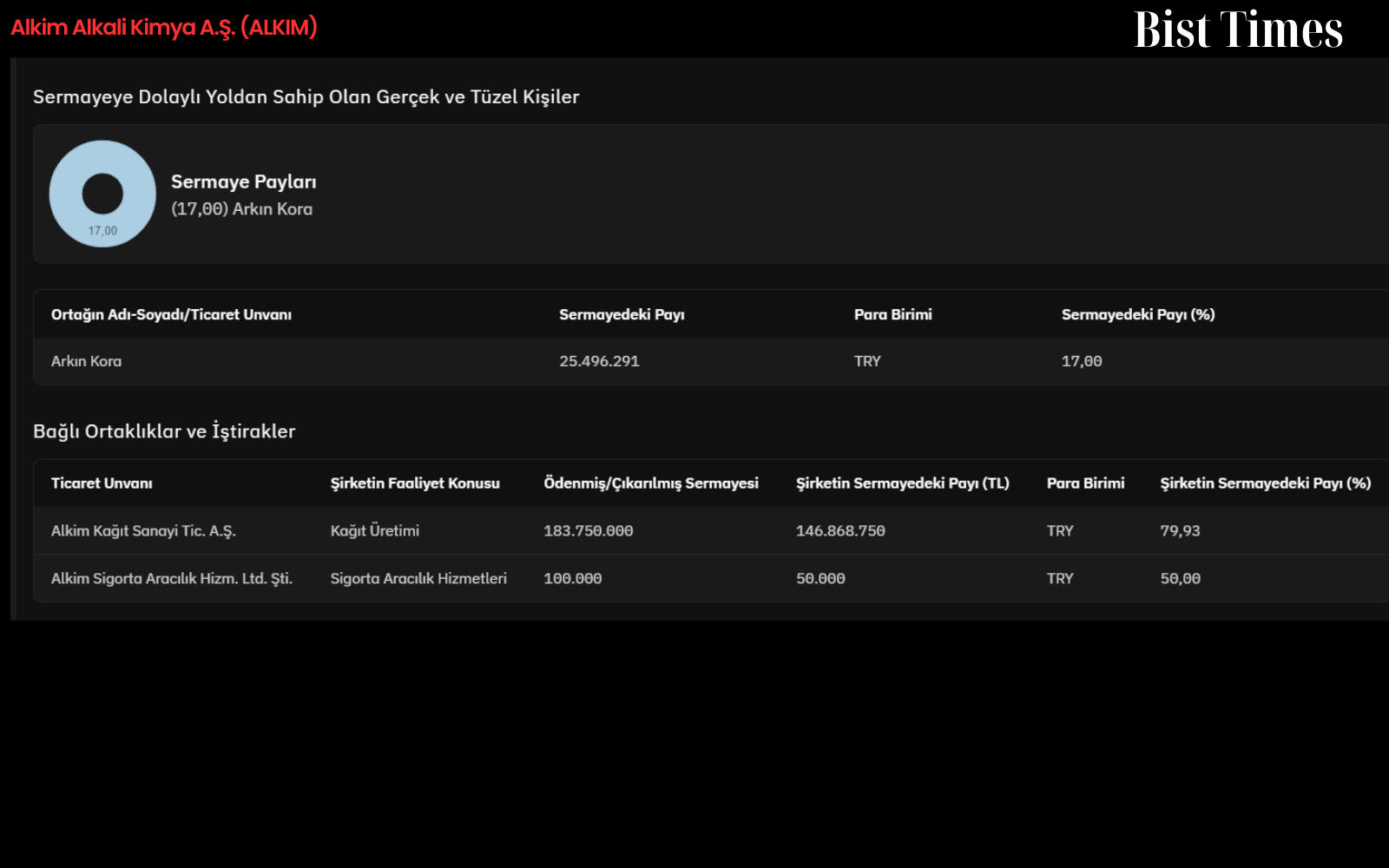
Task: Click the 'Ortağın Adı-Soyadı/Ticaret Unvanı' column header
Action: (x=171, y=315)
